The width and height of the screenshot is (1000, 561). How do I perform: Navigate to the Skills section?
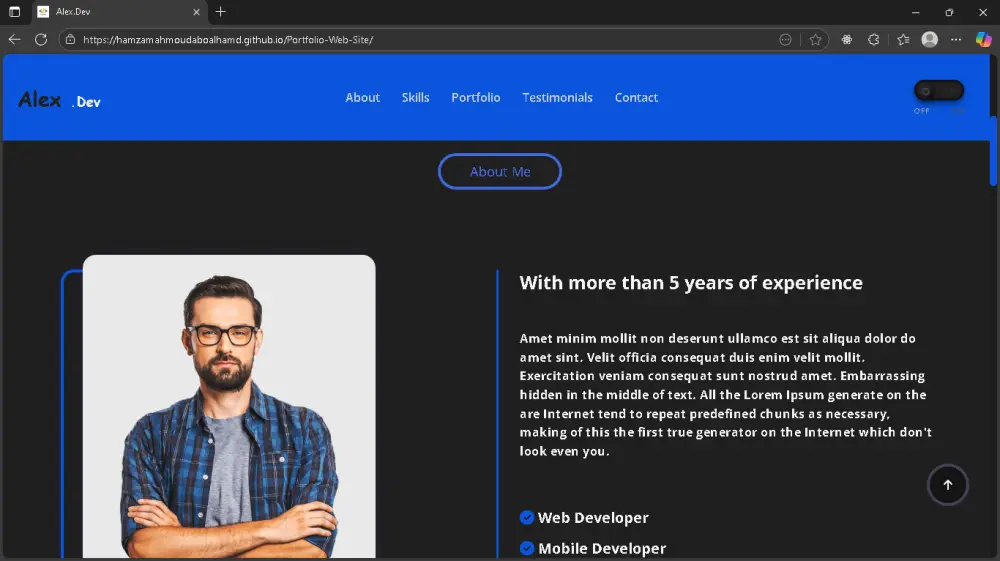click(415, 98)
